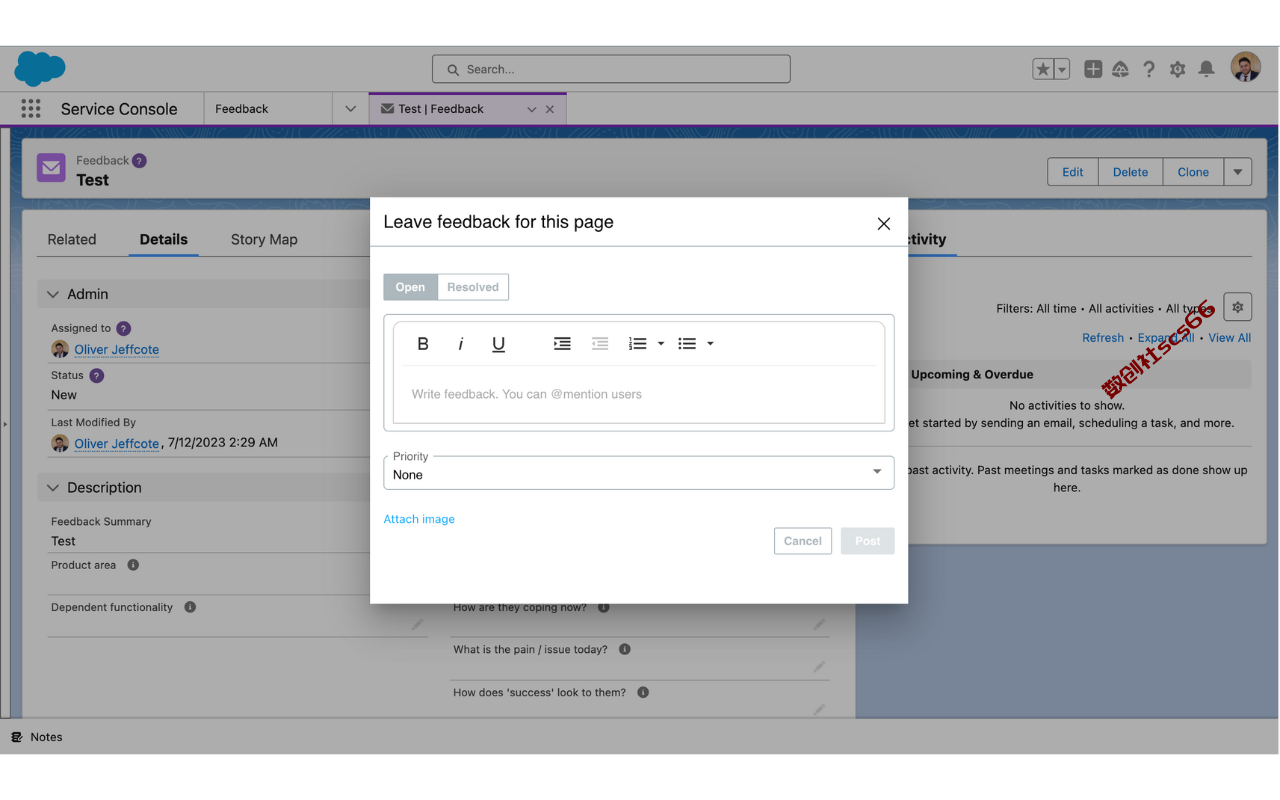Click the Favorites star icon

click(1043, 69)
